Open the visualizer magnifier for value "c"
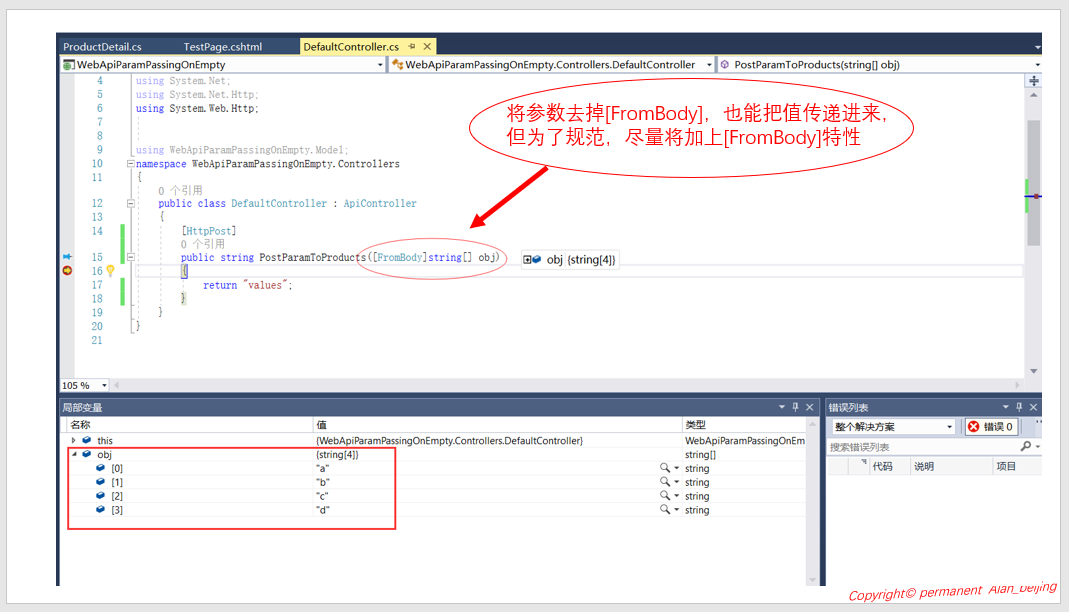Viewport: 1069px width, 612px height. tap(665, 495)
